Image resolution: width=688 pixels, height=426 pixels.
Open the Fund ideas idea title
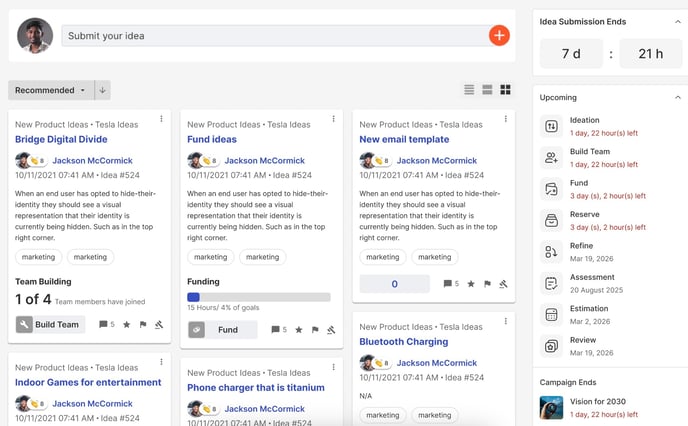pos(212,139)
